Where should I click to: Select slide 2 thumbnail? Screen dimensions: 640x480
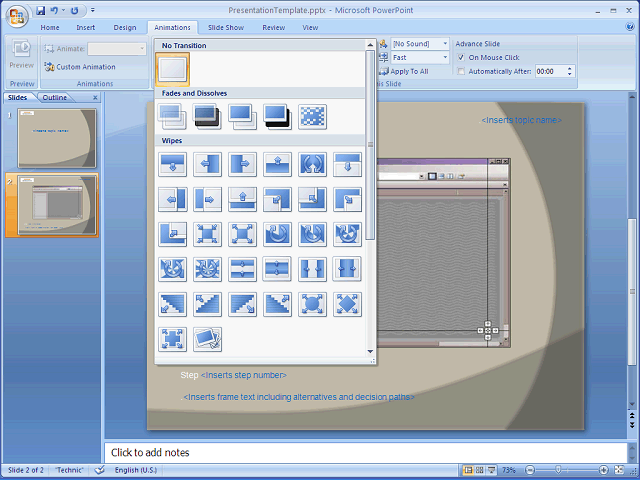57,205
